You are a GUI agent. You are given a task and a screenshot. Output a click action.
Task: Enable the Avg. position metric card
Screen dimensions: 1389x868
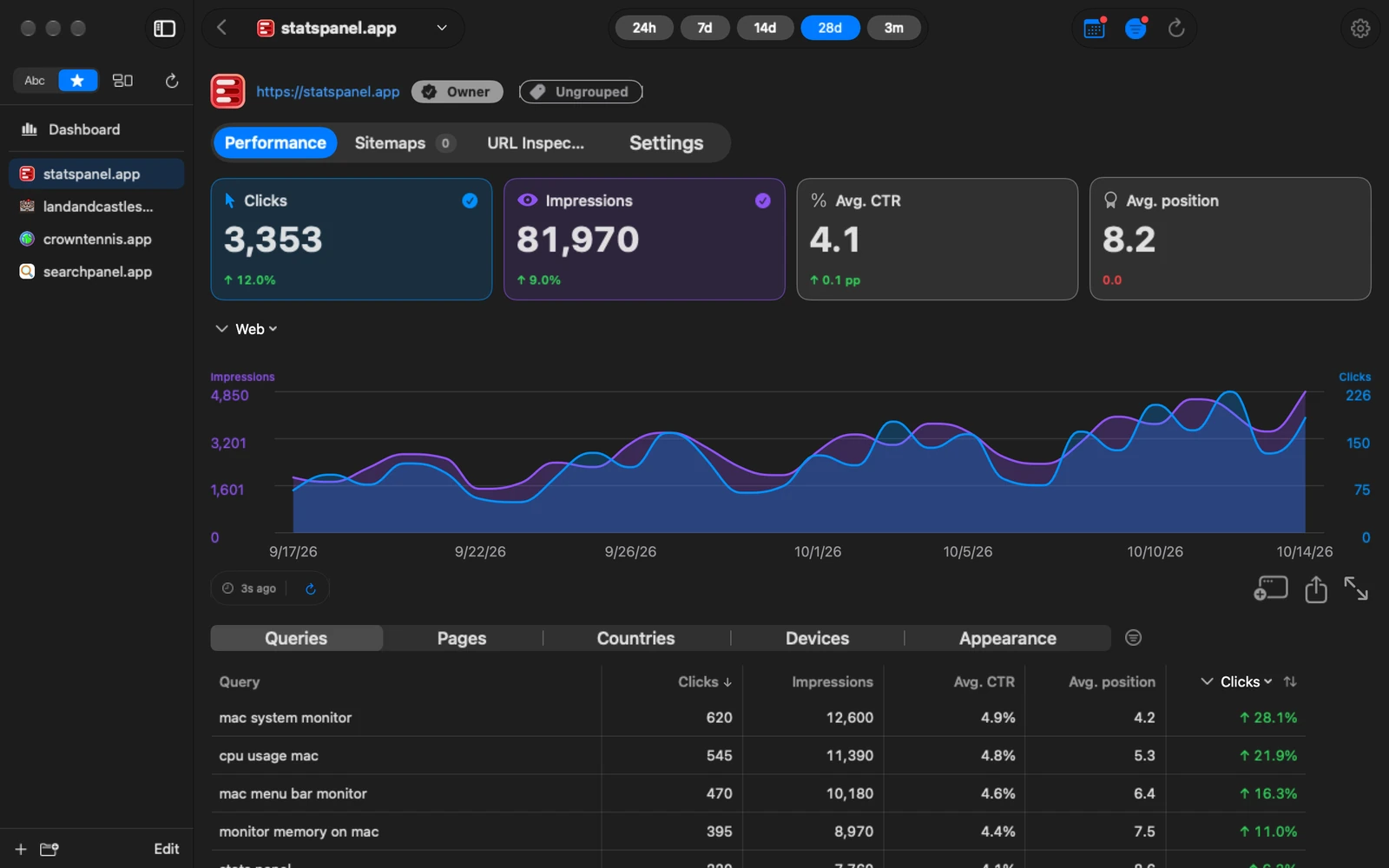coord(1230,239)
